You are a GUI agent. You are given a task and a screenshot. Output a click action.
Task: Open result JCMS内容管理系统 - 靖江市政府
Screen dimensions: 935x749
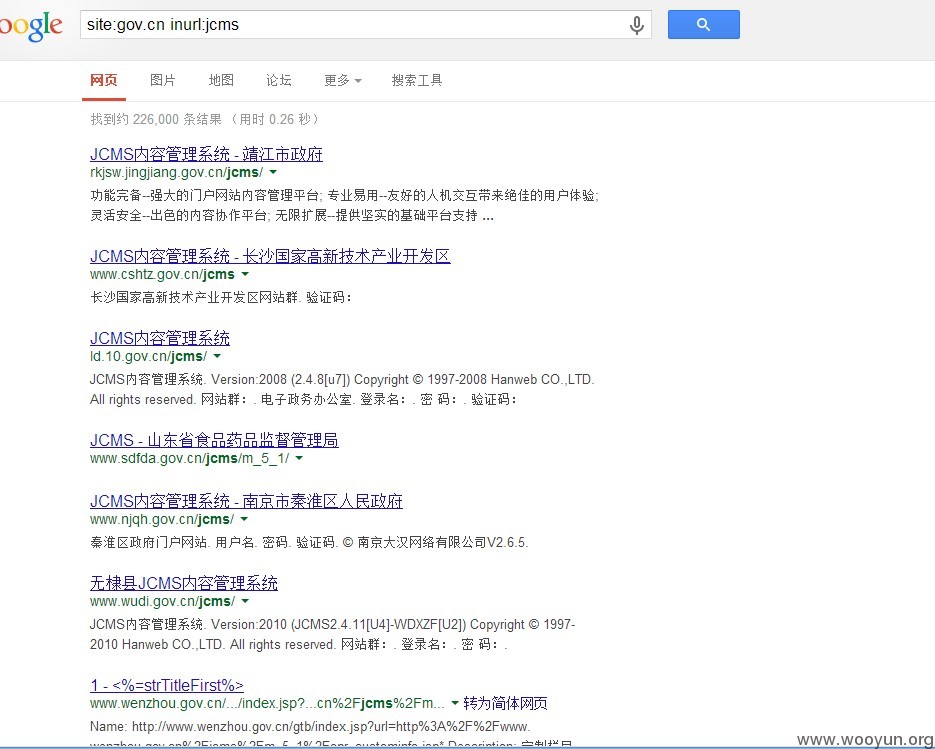[206, 154]
